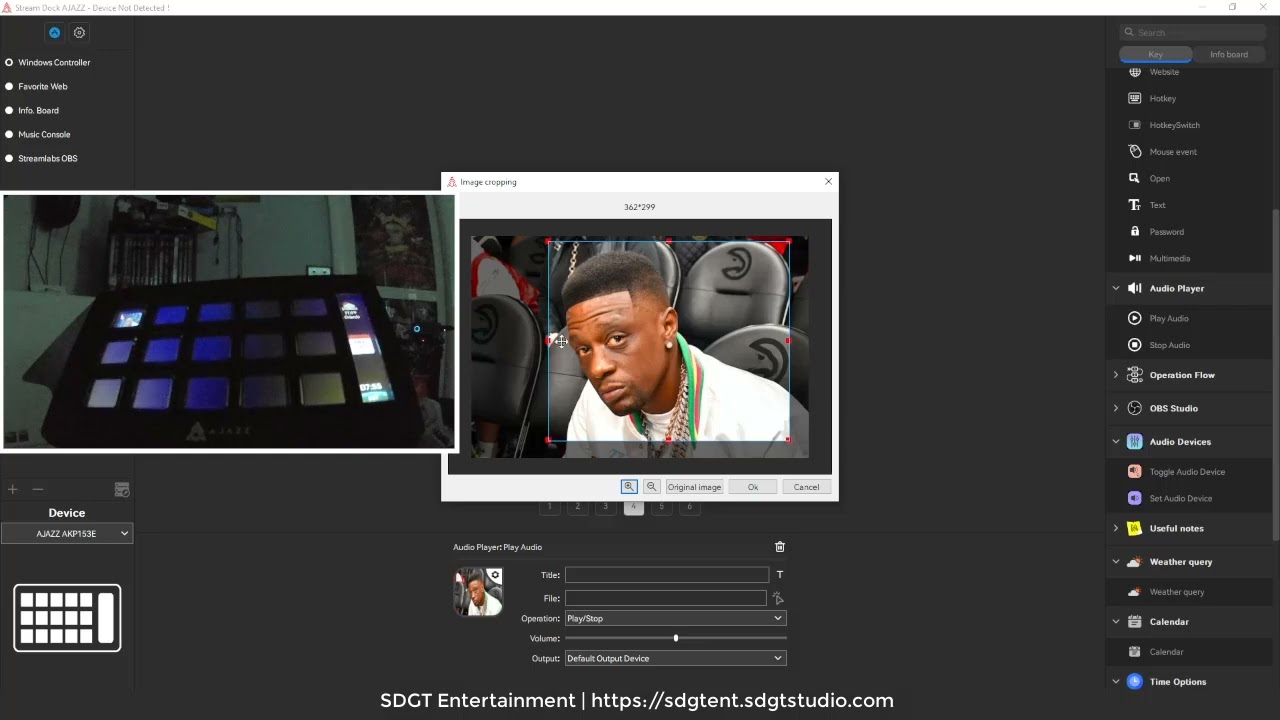Collapse the Audio Devices section
This screenshot has height=720, width=1280.
pos(1116,441)
